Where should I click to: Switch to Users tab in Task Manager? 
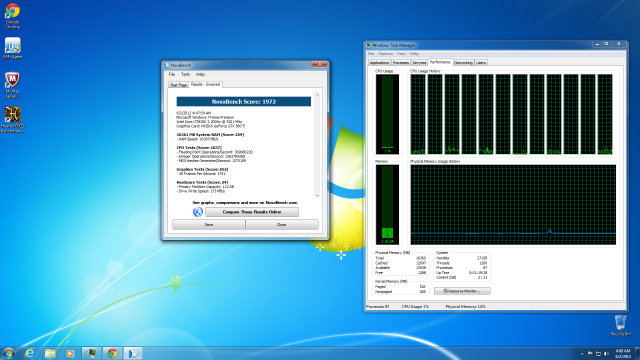pyautogui.click(x=481, y=63)
